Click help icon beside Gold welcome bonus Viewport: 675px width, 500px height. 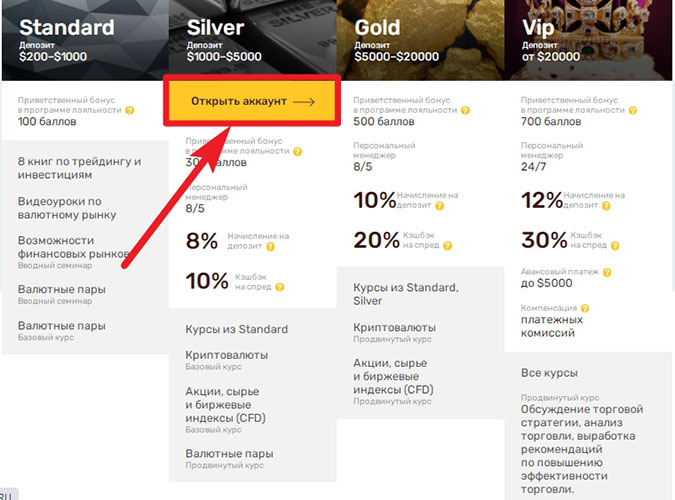(x=465, y=110)
